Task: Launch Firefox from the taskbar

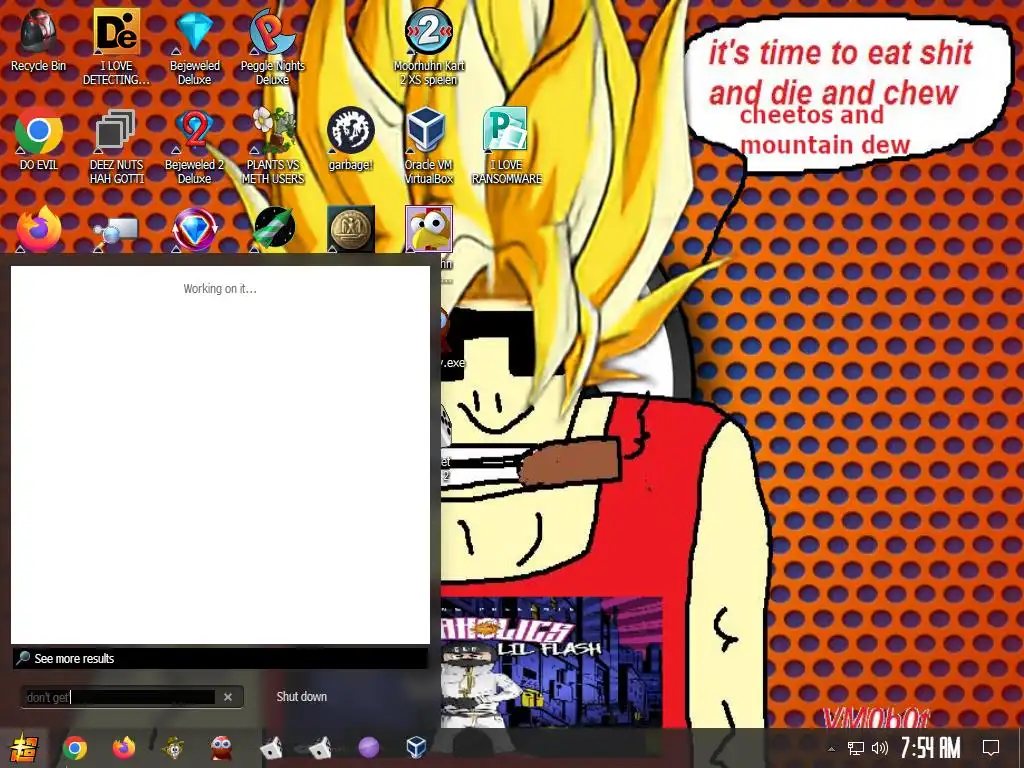Action: tap(123, 748)
